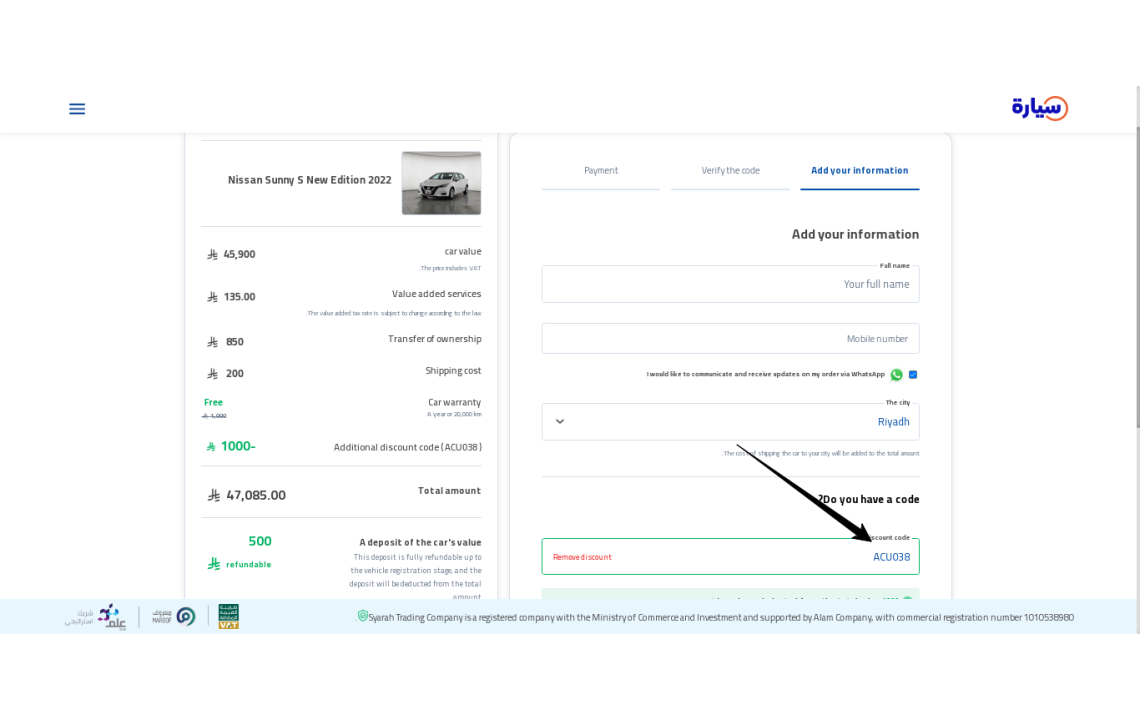1140x720 pixels.
Task: Click the riyal symbol beside 45,900
Action: pos(212,255)
